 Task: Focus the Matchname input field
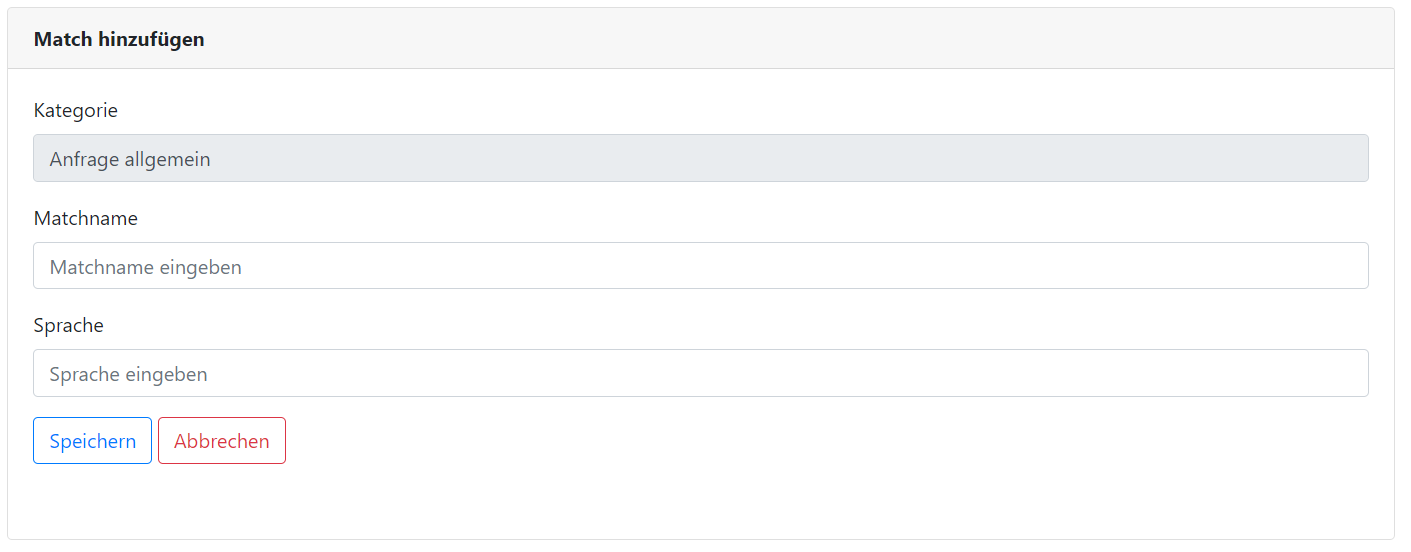[700, 266]
